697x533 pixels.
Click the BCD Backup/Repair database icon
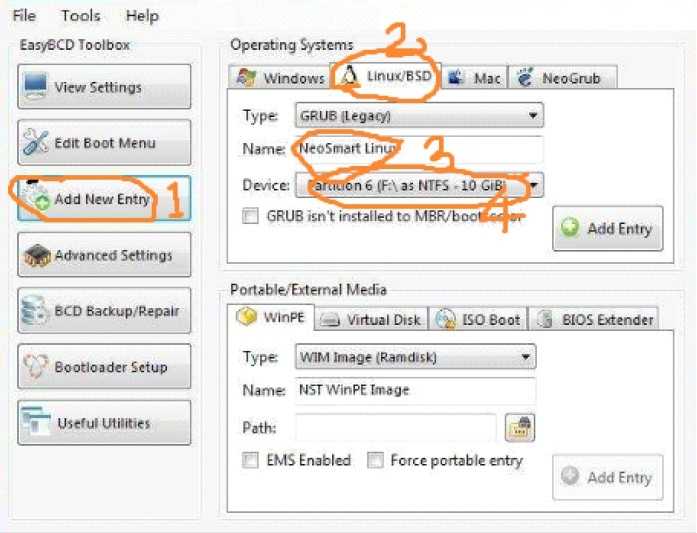[x=35, y=310]
